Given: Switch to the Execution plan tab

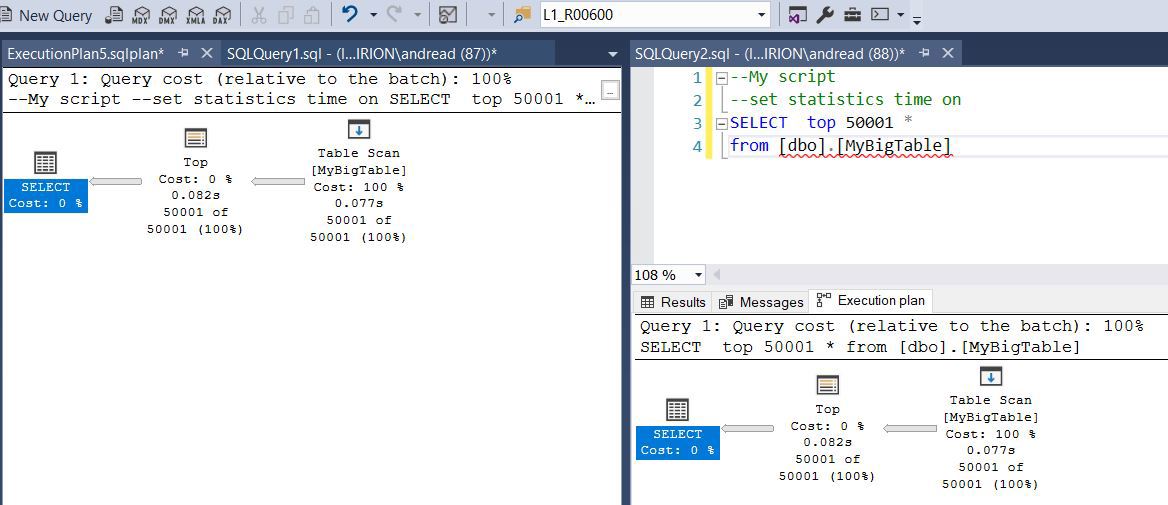Looking at the screenshot, I should [x=871, y=300].
